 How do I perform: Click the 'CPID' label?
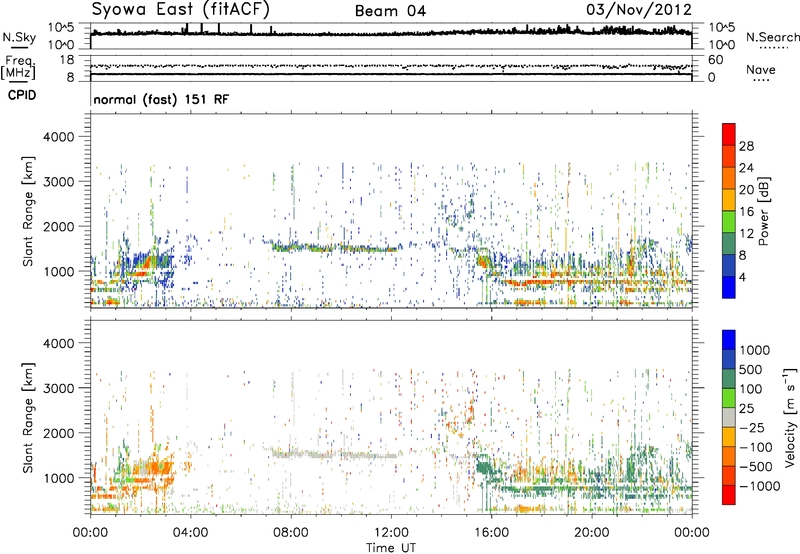pos(22,95)
